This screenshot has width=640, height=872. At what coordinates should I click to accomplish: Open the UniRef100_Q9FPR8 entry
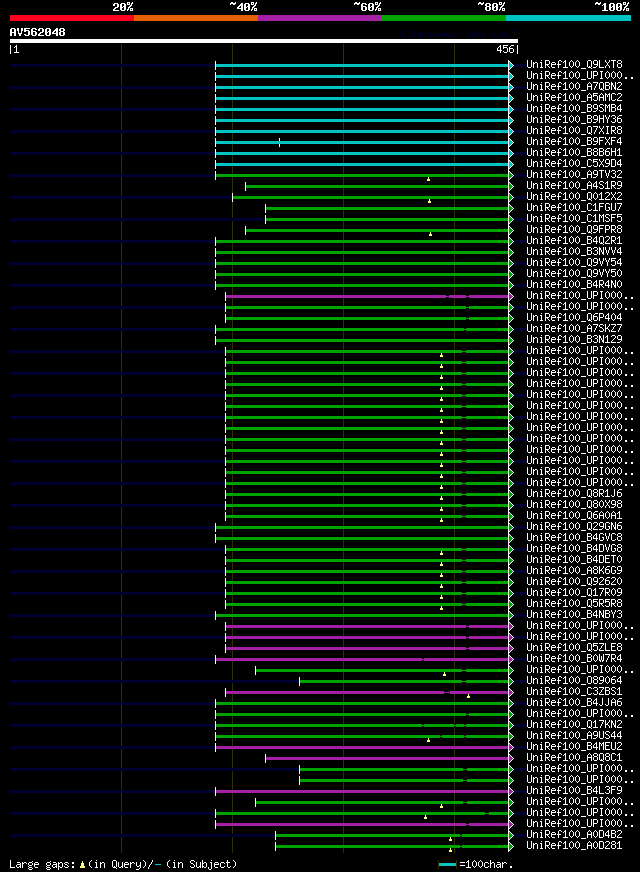coord(574,230)
